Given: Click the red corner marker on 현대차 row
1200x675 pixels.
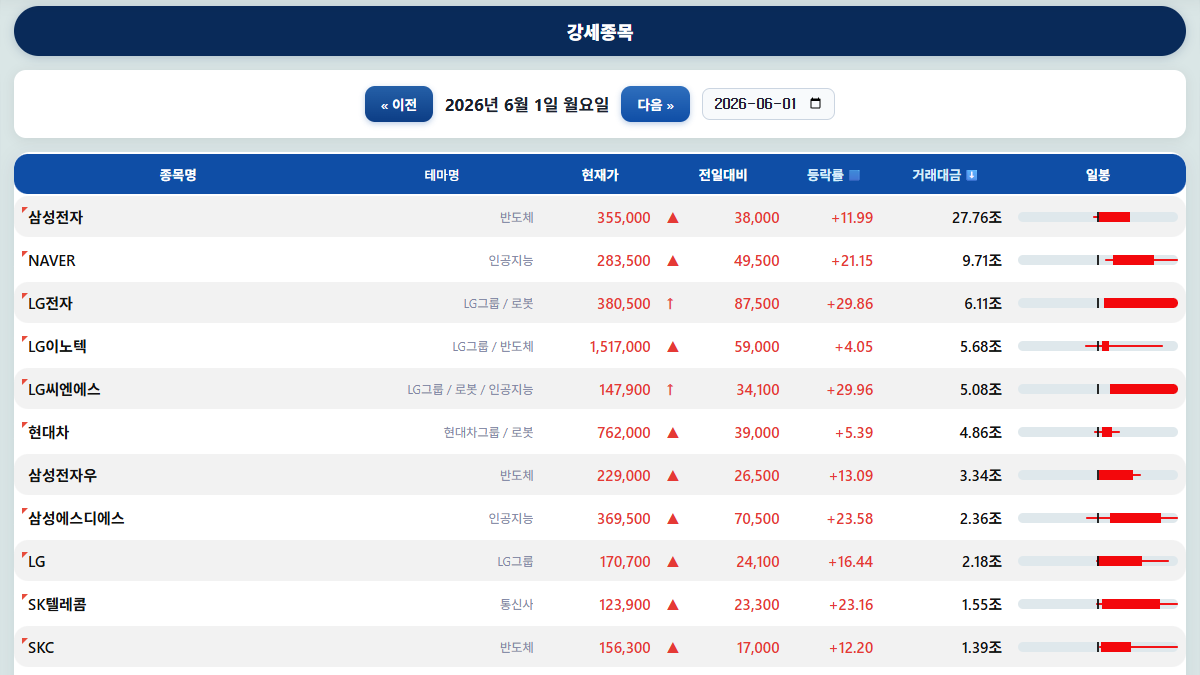Looking at the screenshot, I should coord(24,426).
